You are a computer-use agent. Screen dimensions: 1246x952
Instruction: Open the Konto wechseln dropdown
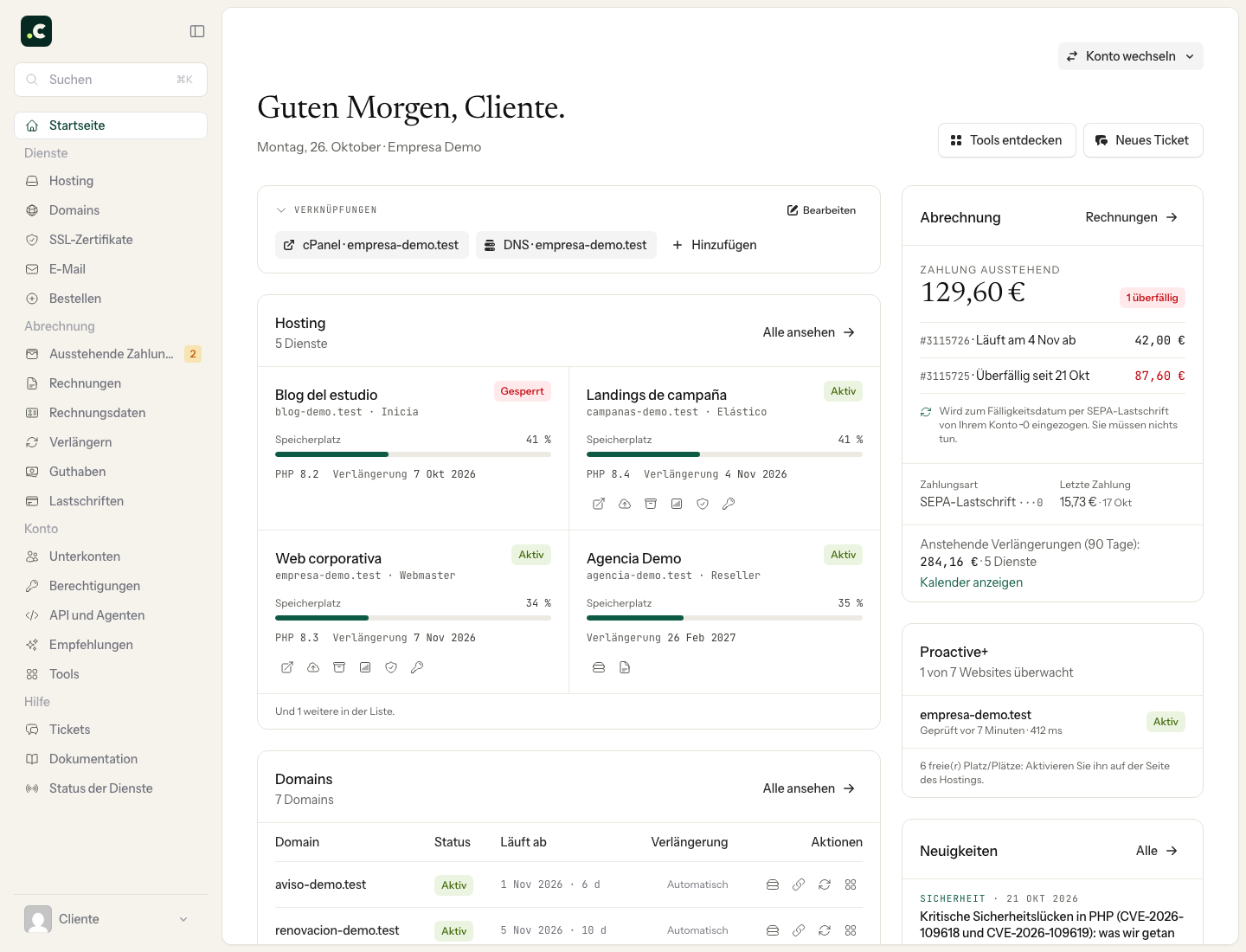[x=1130, y=56]
